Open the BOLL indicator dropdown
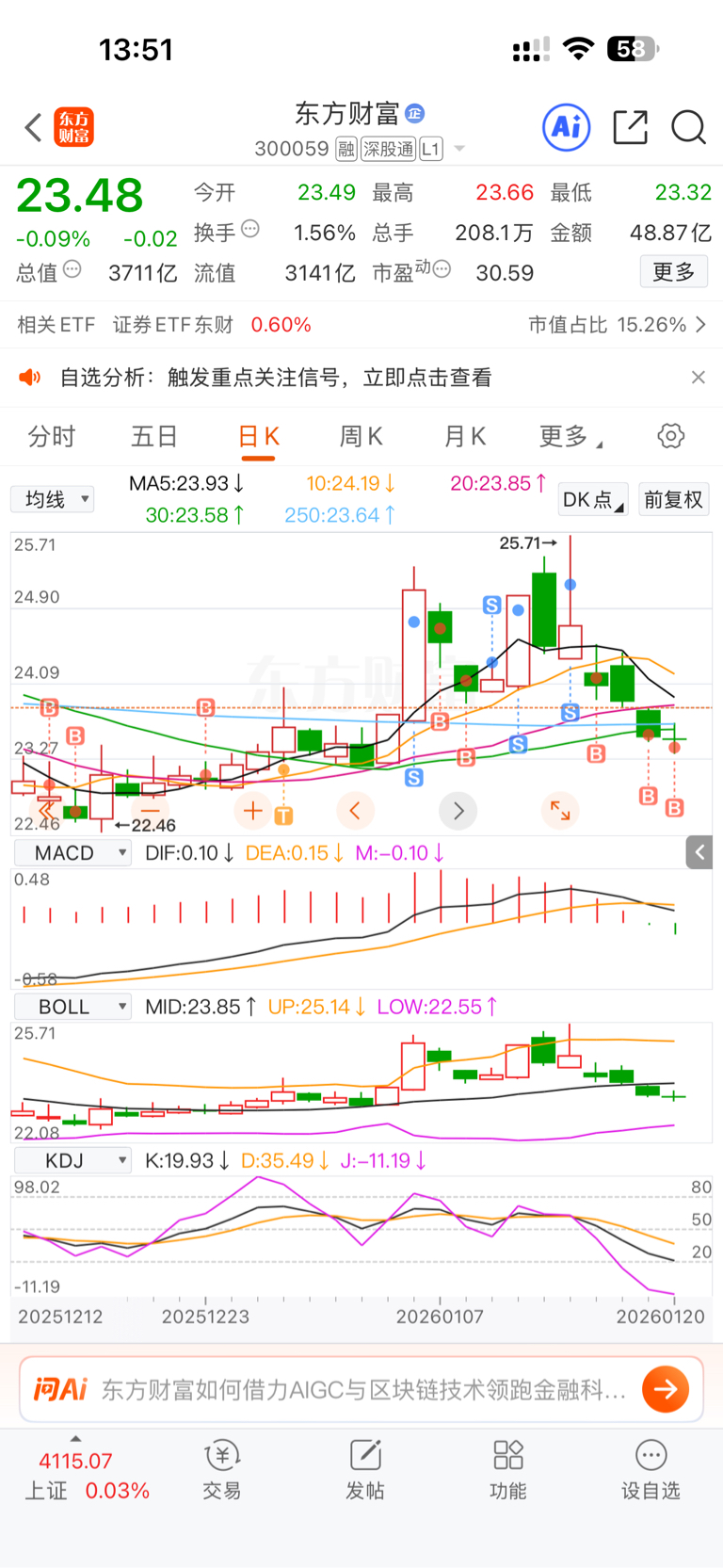The height and width of the screenshot is (1568, 723). pyautogui.click(x=72, y=1007)
